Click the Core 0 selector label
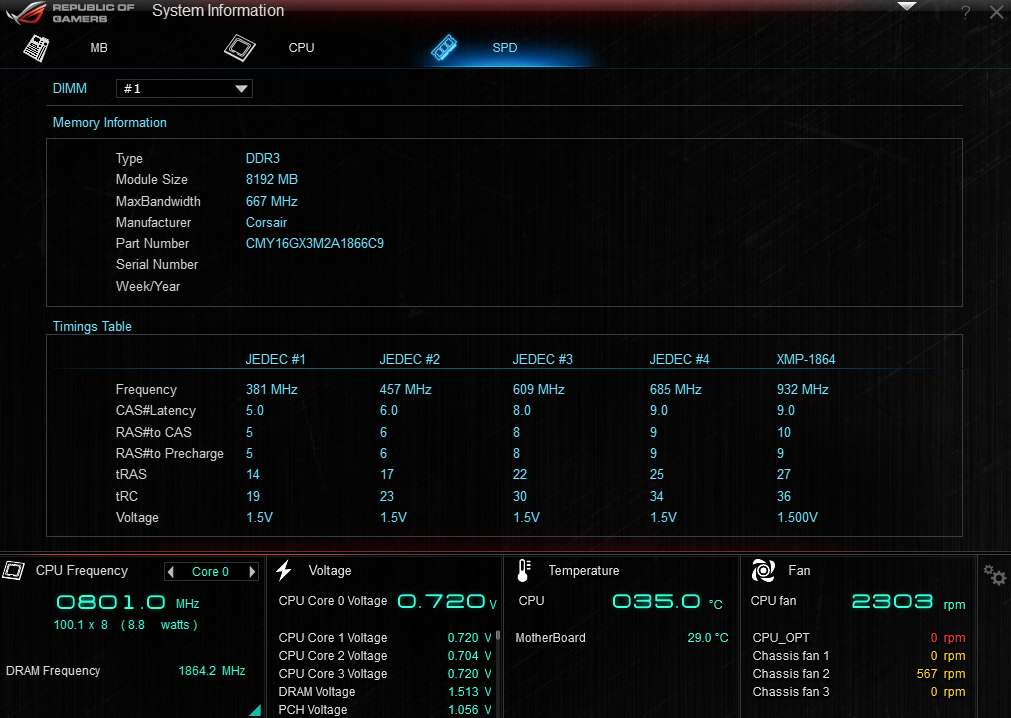1011x718 pixels. (x=210, y=572)
